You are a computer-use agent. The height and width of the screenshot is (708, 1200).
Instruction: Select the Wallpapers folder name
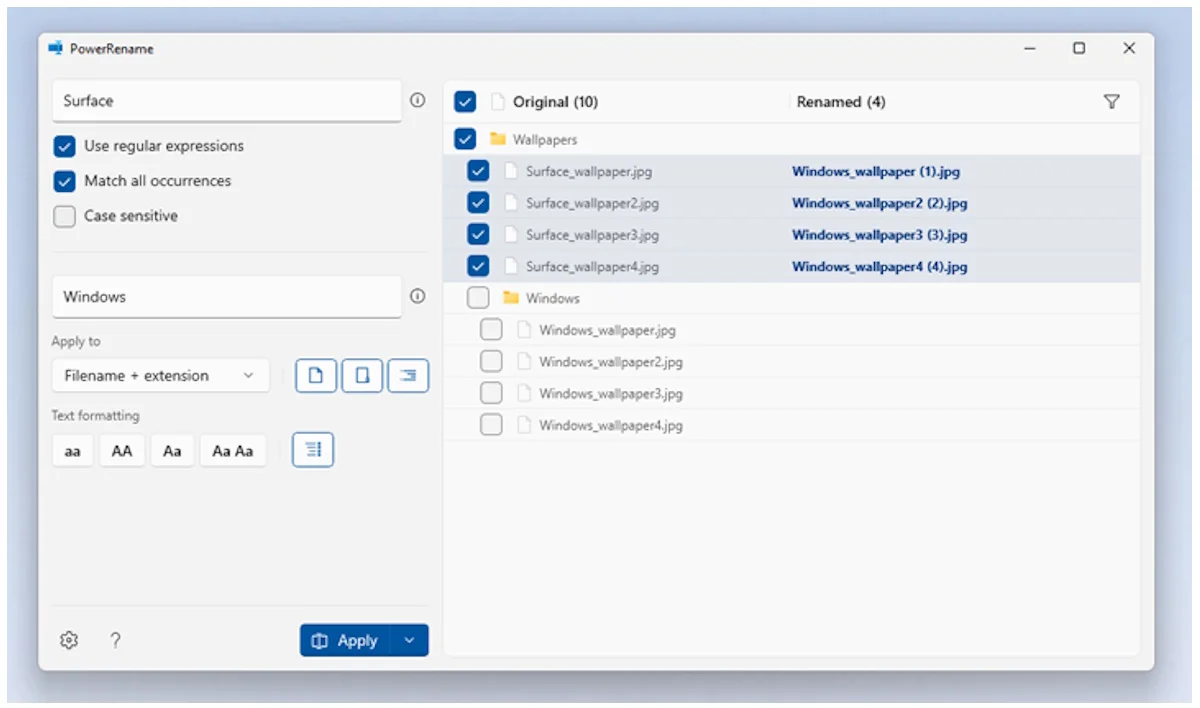click(x=545, y=139)
